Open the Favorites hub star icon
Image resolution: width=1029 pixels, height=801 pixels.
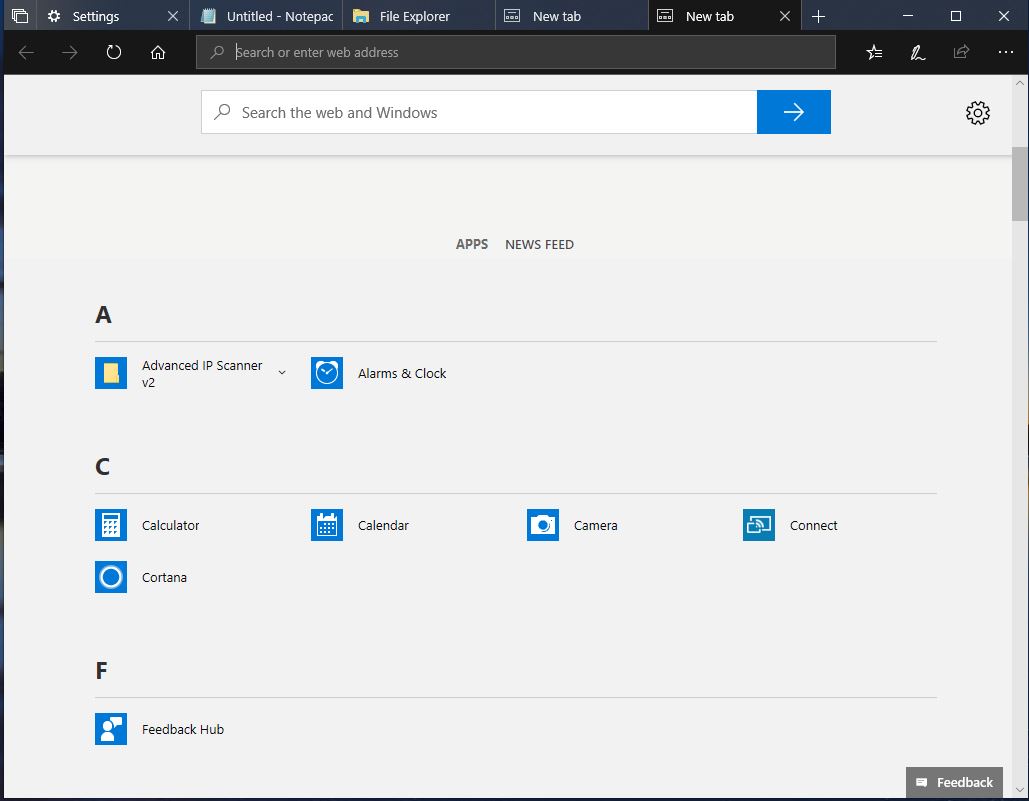874,52
